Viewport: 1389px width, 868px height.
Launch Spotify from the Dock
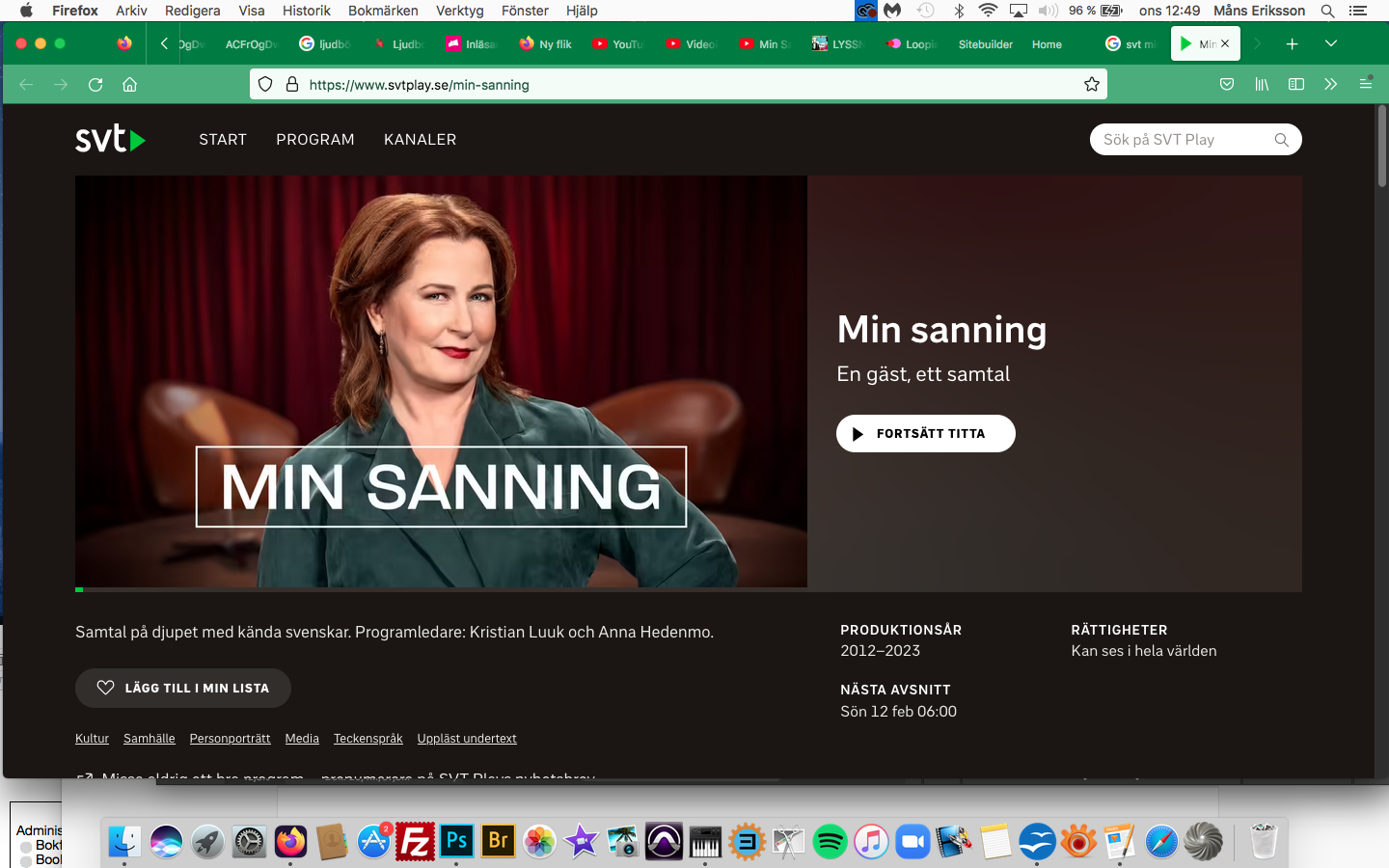click(x=830, y=841)
